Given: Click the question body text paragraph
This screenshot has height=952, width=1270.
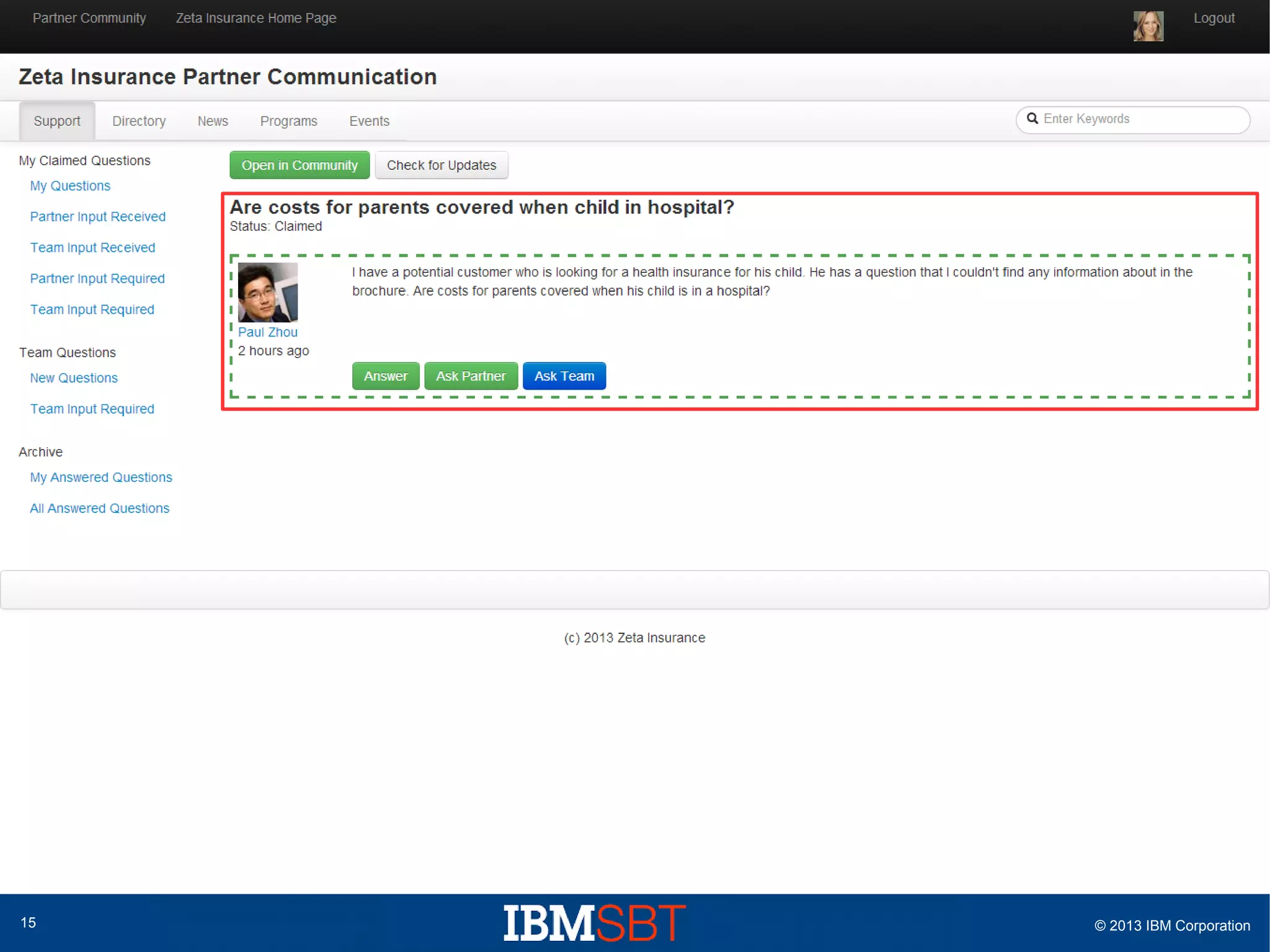Looking at the screenshot, I should click(x=772, y=282).
